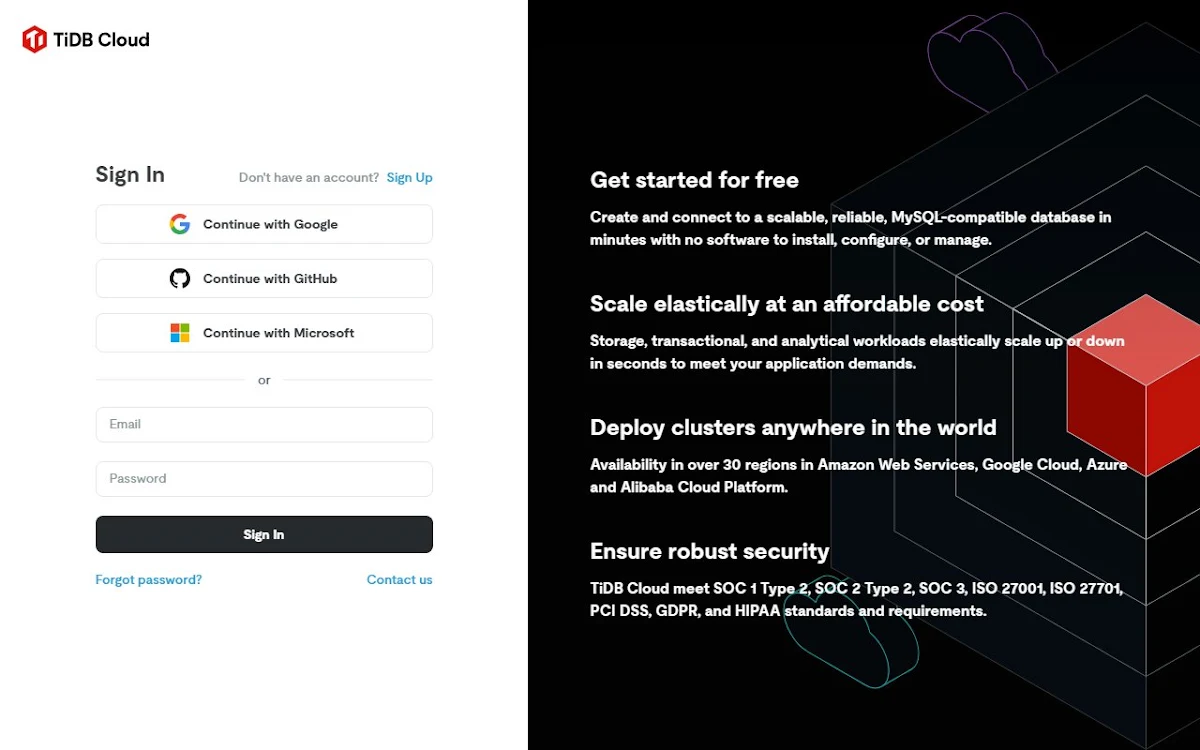Focus the Password input field

pos(264,479)
